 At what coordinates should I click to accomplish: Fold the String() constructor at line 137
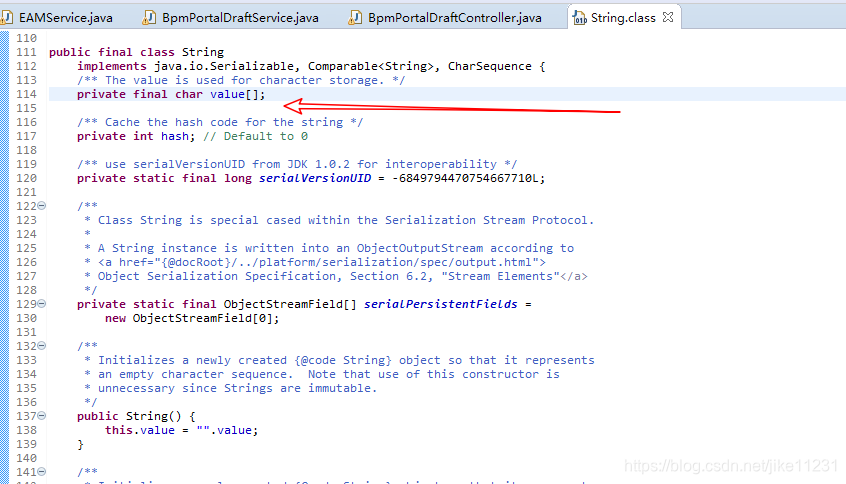click(42, 416)
